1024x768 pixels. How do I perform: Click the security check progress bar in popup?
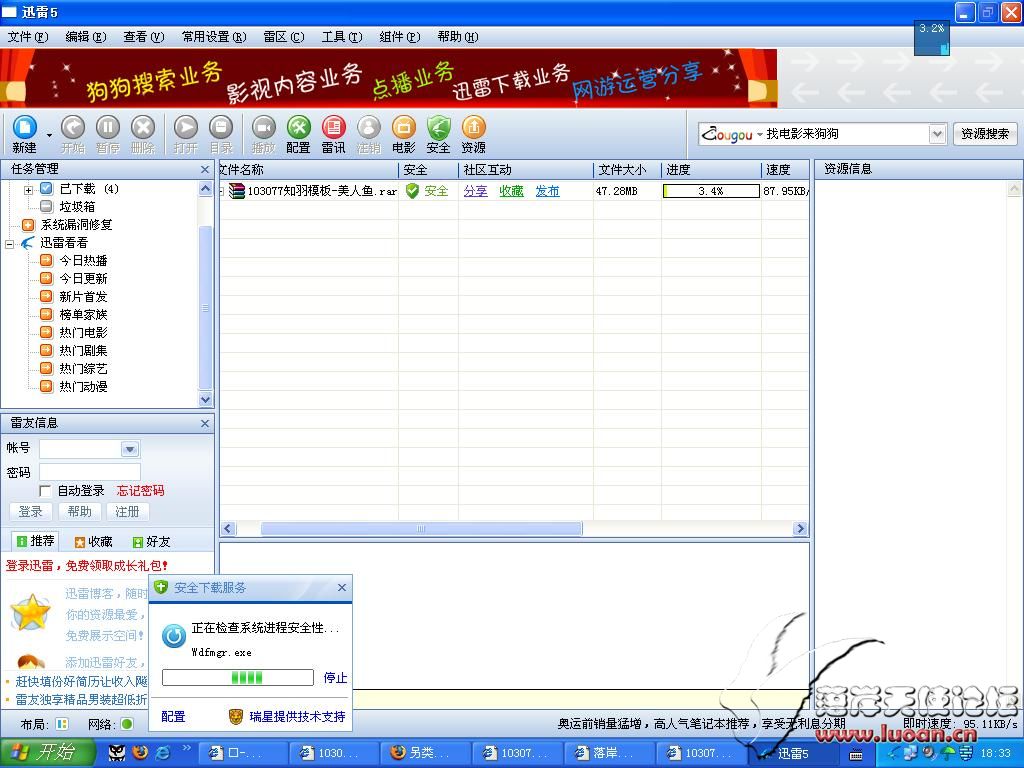pos(238,678)
